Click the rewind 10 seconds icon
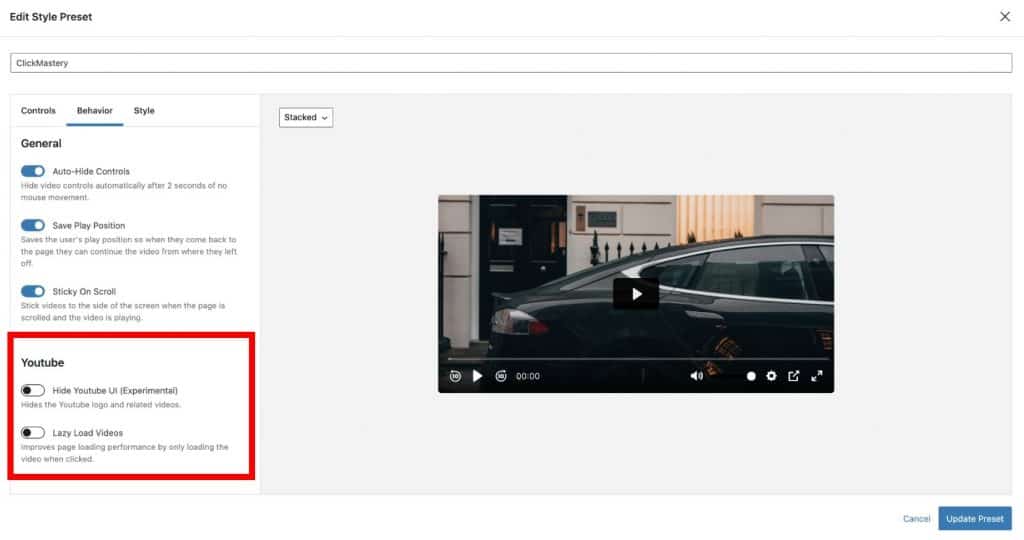Image resolution: width=1024 pixels, height=540 pixels. pos(455,376)
